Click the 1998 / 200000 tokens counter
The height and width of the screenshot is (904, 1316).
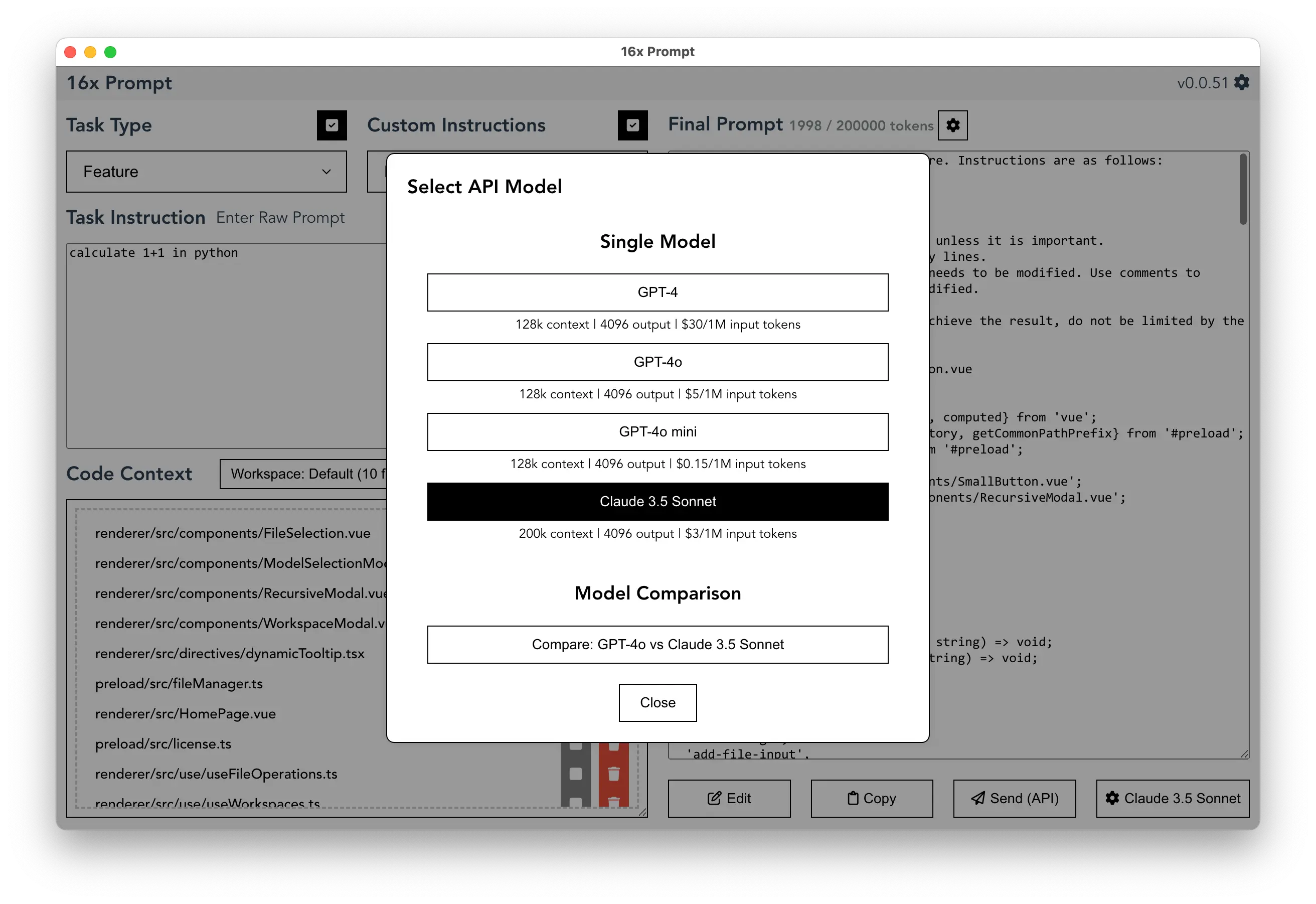coord(861,126)
